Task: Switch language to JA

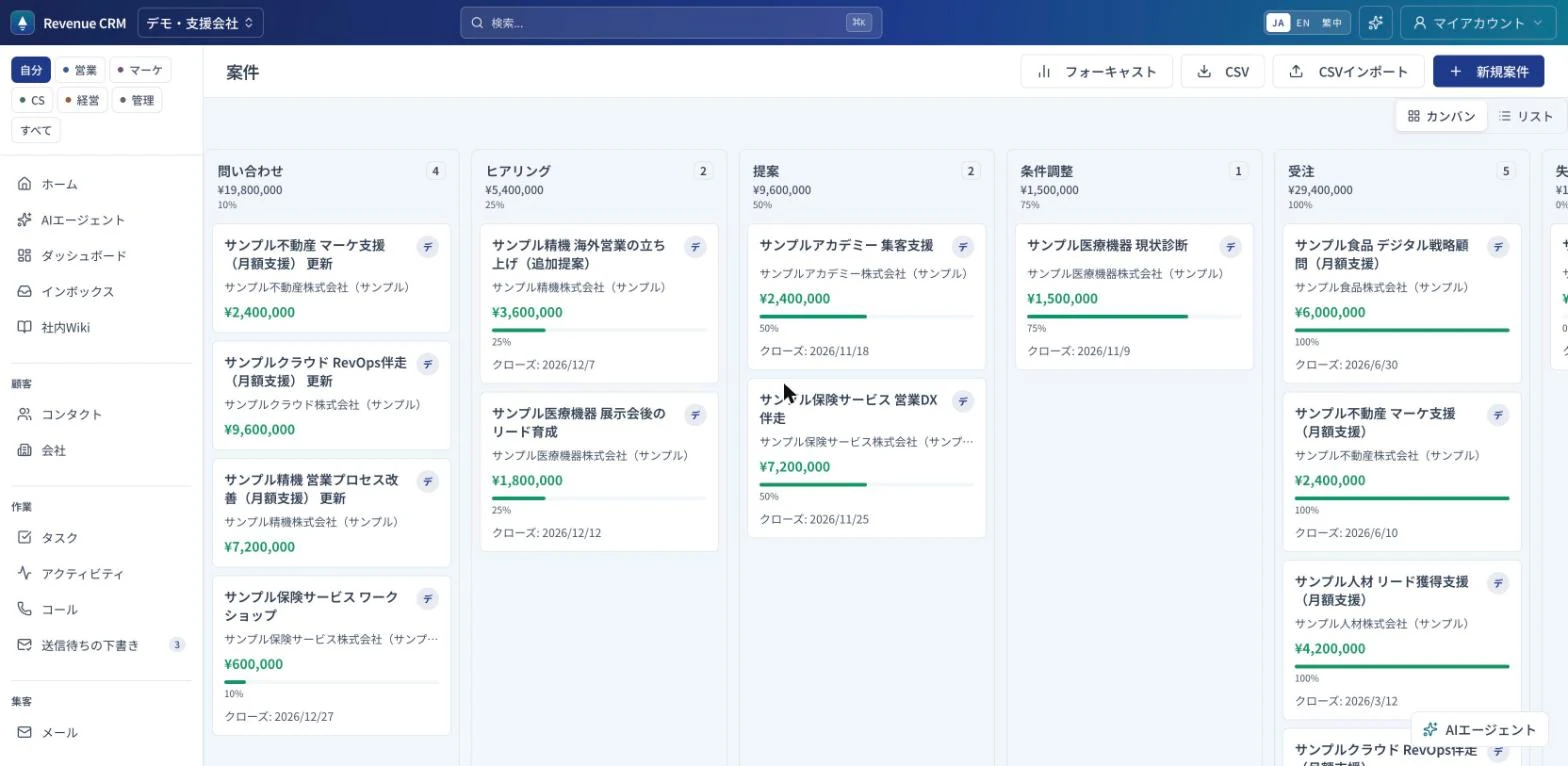Action: (x=1278, y=22)
